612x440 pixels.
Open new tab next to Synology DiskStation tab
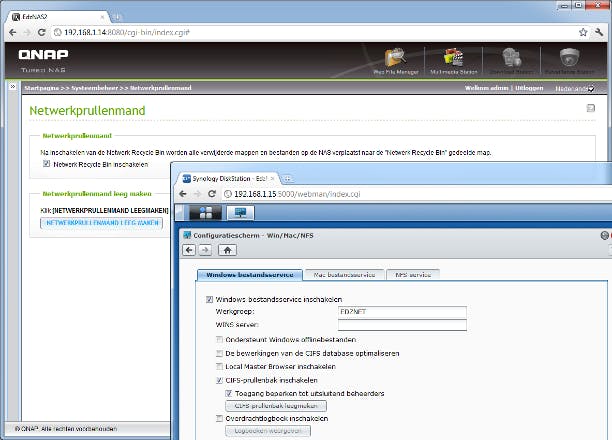[x=287, y=179]
